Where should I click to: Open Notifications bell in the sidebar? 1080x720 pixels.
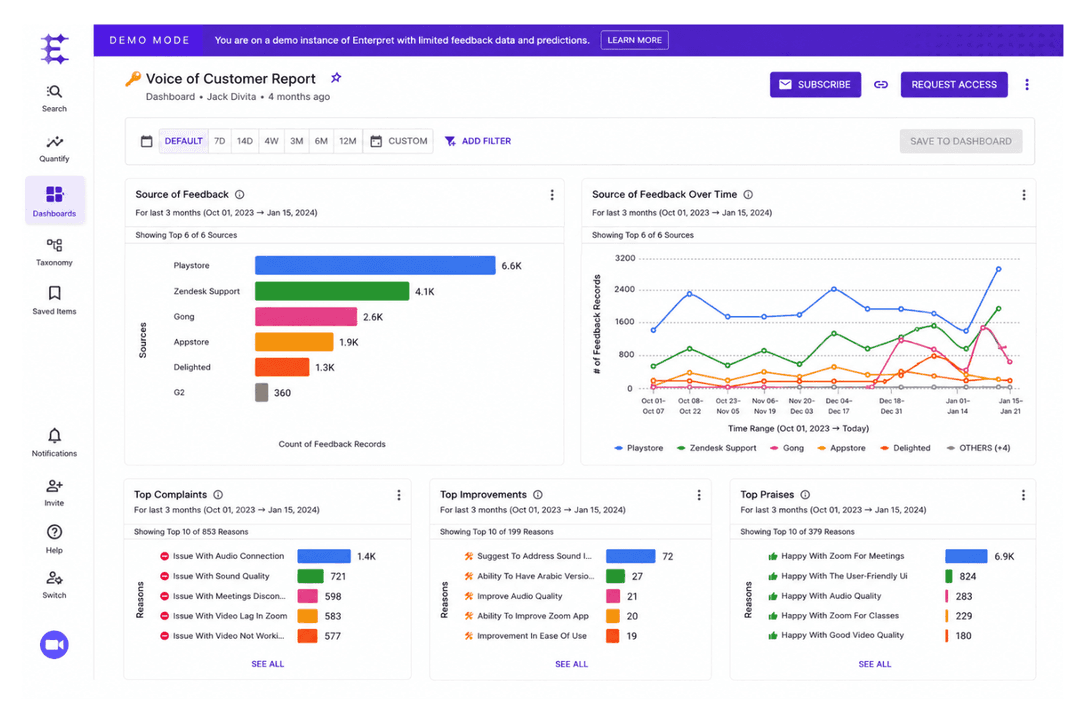coord(54,442)
